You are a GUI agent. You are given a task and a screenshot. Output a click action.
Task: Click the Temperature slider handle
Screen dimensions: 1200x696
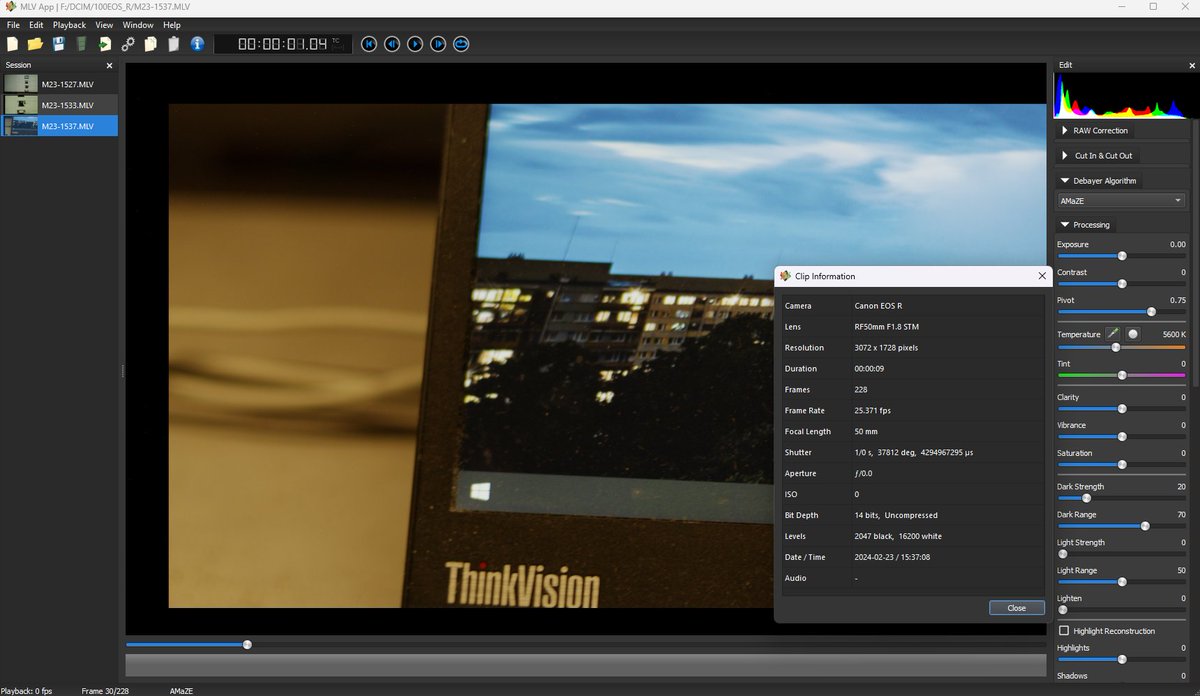click(1116, 347)
